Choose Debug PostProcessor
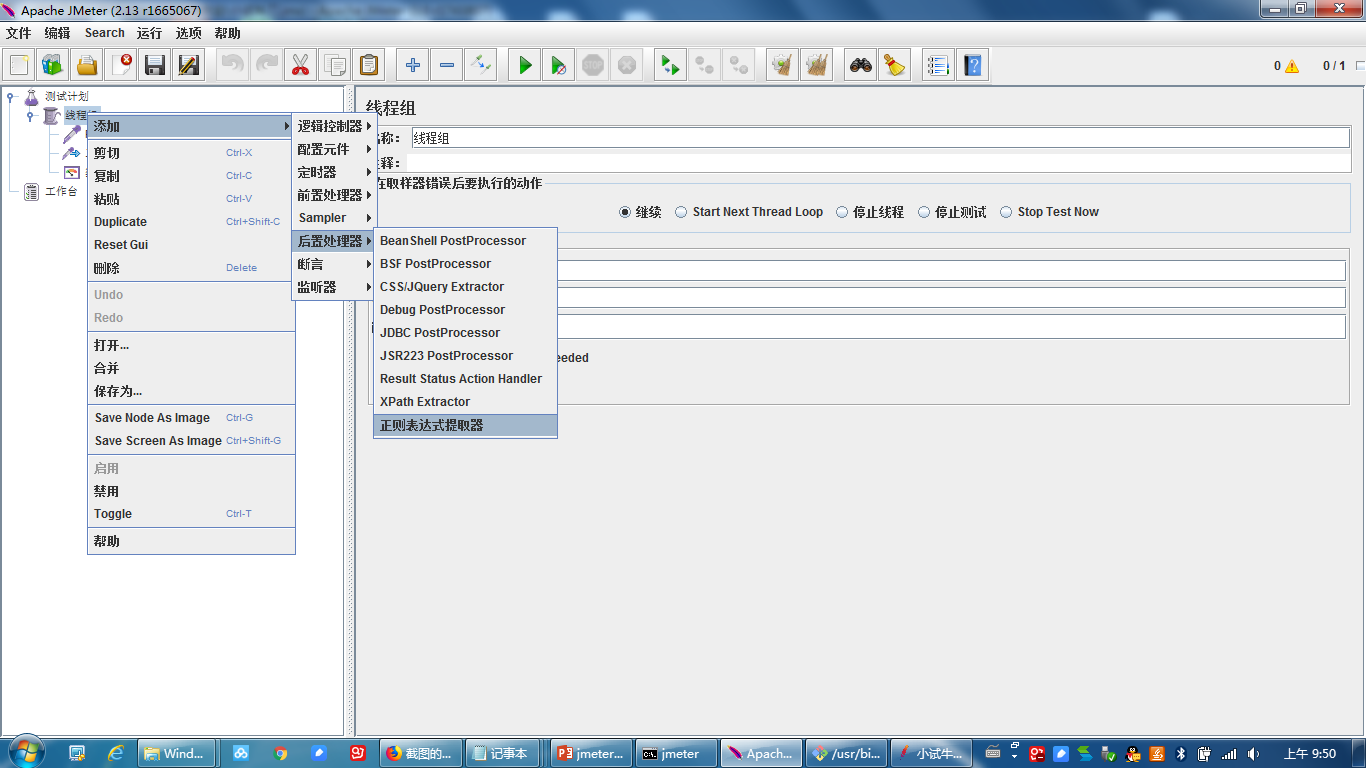 coord(465,310)
